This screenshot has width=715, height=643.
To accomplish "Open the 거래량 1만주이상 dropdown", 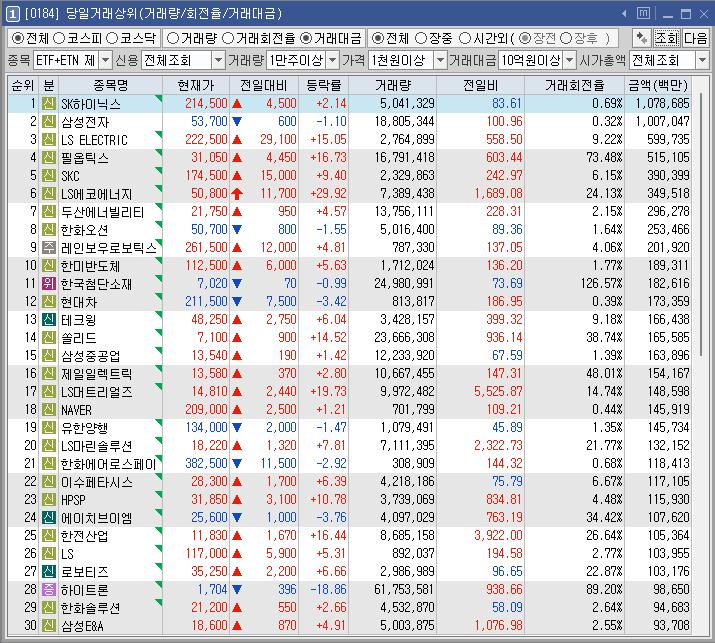I will [x=333, y=60].
